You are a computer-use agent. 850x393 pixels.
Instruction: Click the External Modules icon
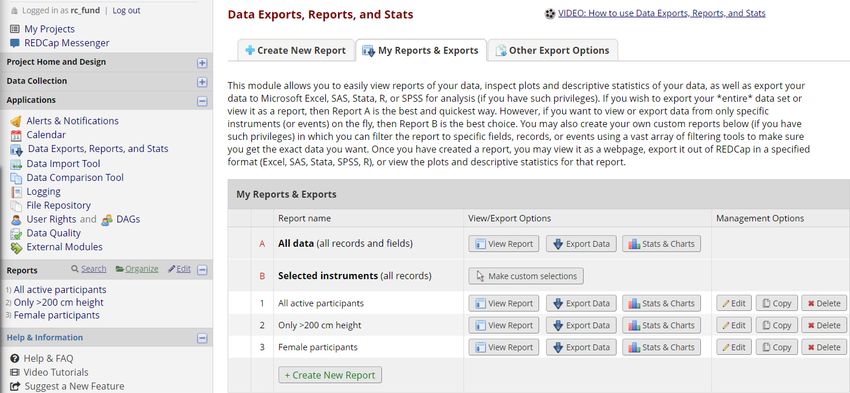pos(16,248)
